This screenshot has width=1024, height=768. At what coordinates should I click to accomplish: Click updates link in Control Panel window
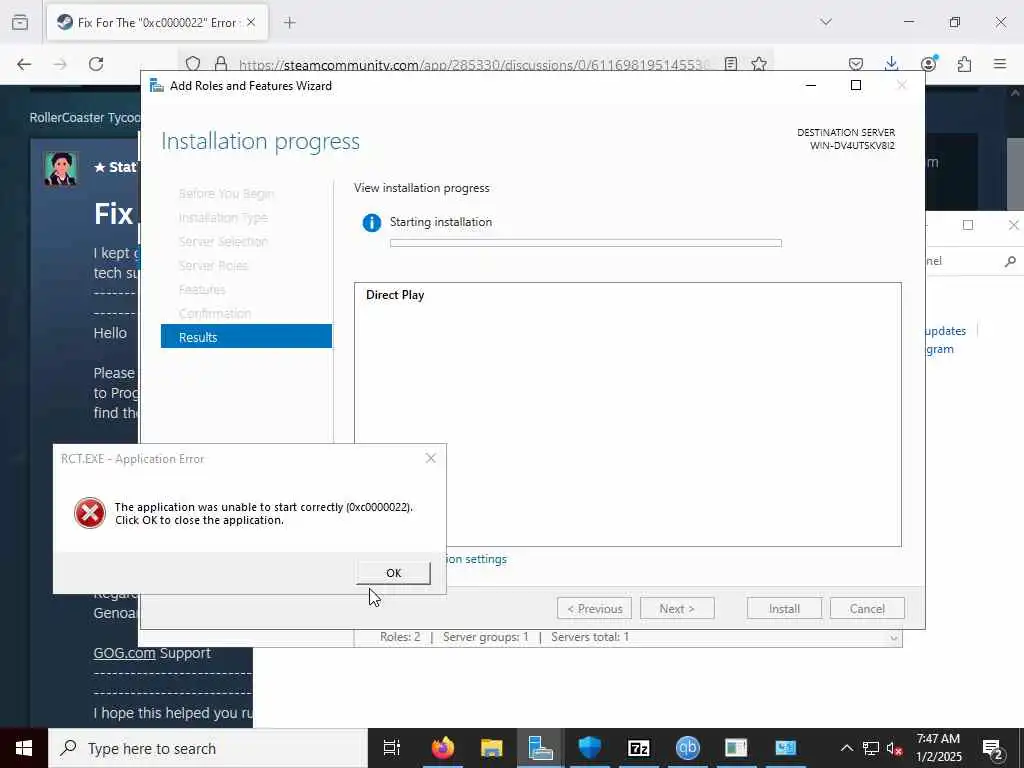coord(945,331)
